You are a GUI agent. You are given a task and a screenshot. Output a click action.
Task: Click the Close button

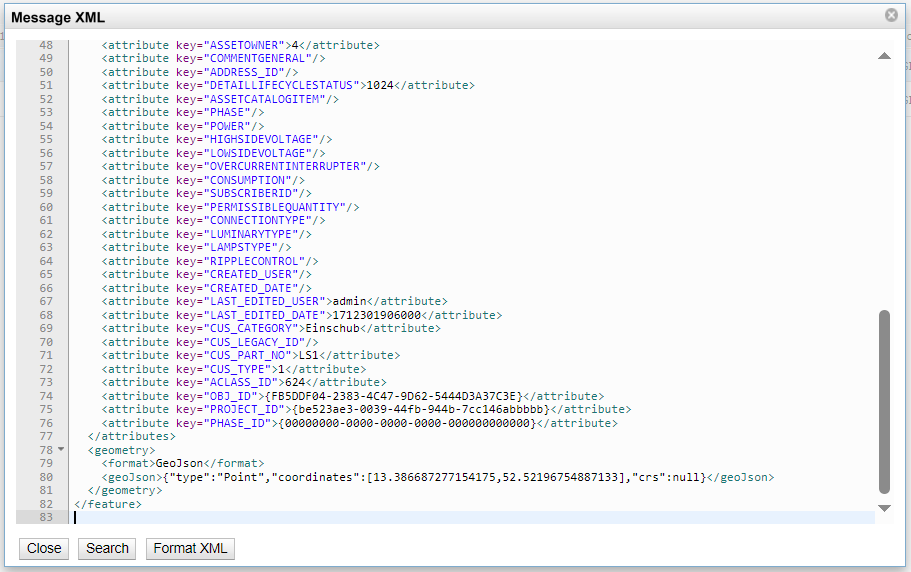tap(44, 548)
